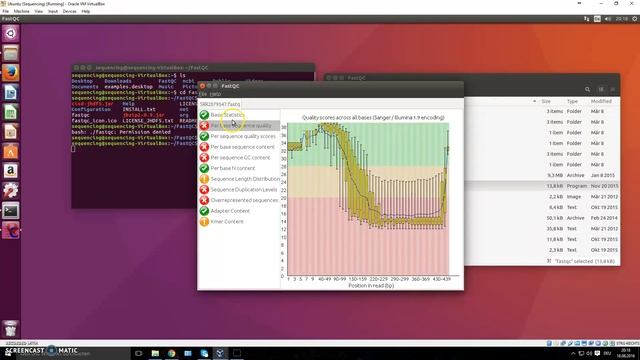The image size is (640, 360).
Task: Switch to the SRR fastq file tab
Action: pyautogui.click(x=220, y=104)
